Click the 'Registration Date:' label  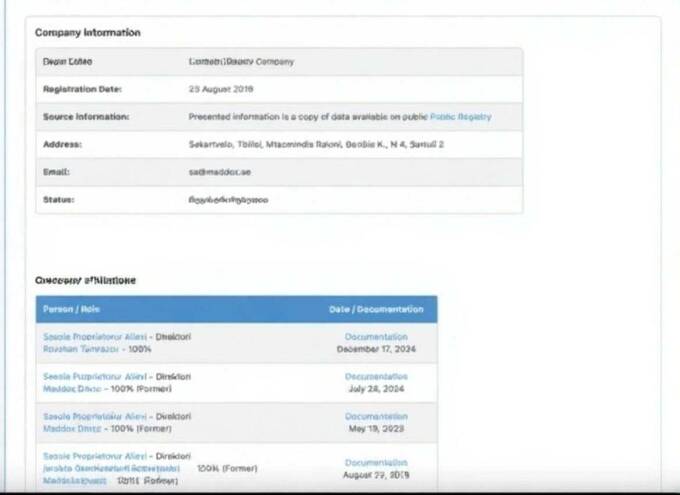(82, 89)
